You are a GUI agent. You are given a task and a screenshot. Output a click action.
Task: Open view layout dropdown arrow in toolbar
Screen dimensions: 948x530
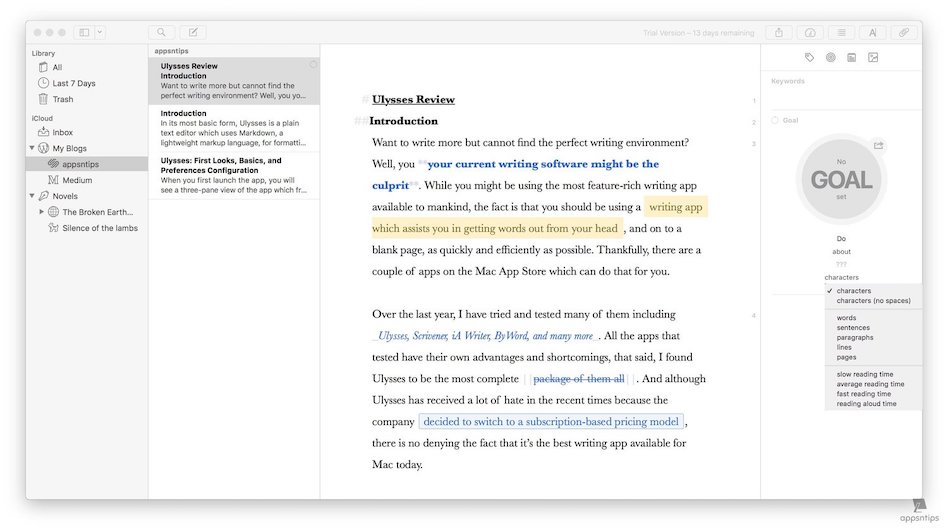[x=100, y=32]
